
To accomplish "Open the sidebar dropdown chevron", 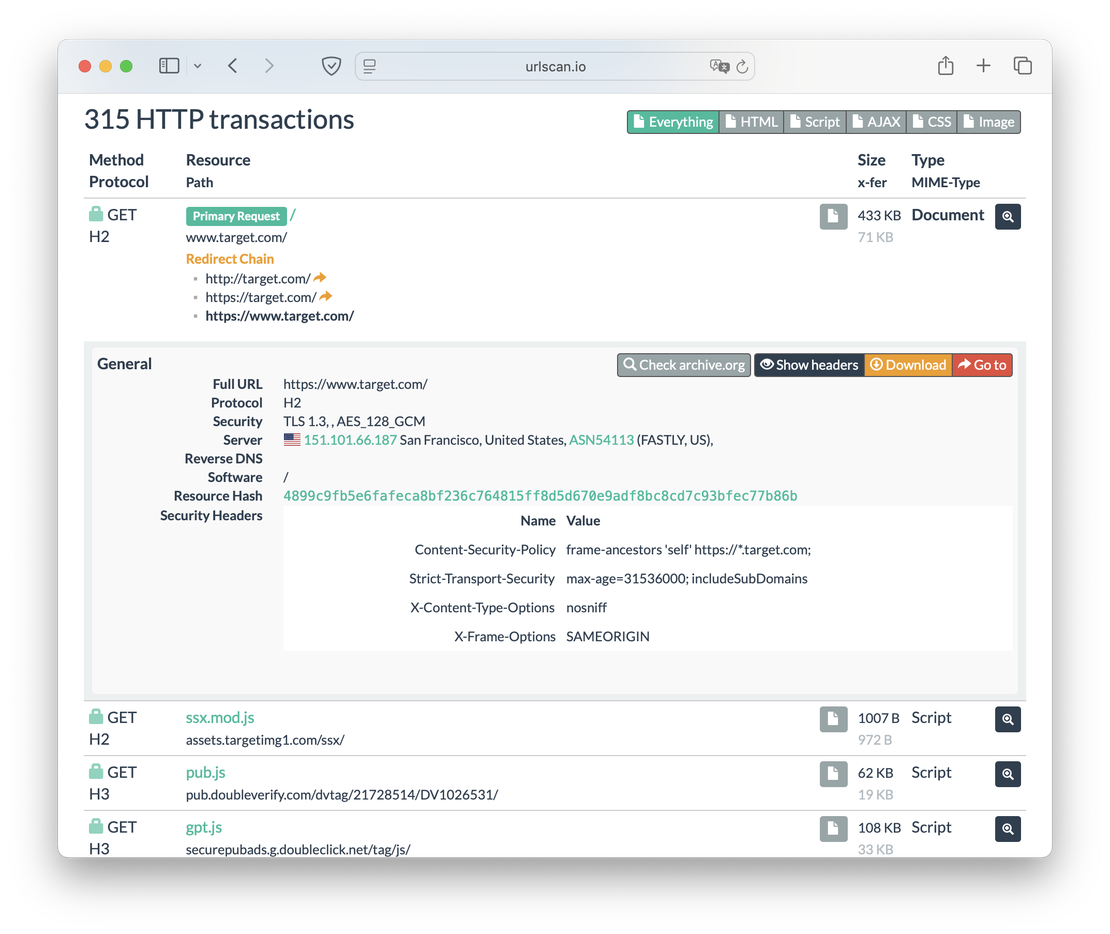I will 197,66.
